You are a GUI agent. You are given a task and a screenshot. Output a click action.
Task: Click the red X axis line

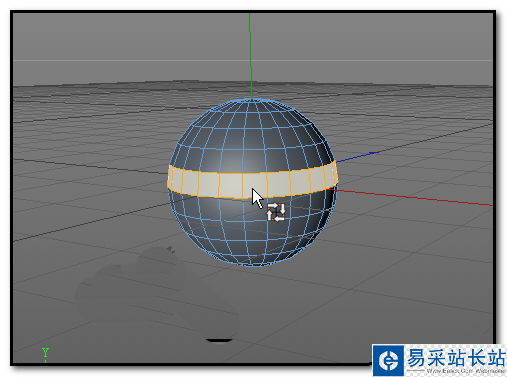click(413, 197)
